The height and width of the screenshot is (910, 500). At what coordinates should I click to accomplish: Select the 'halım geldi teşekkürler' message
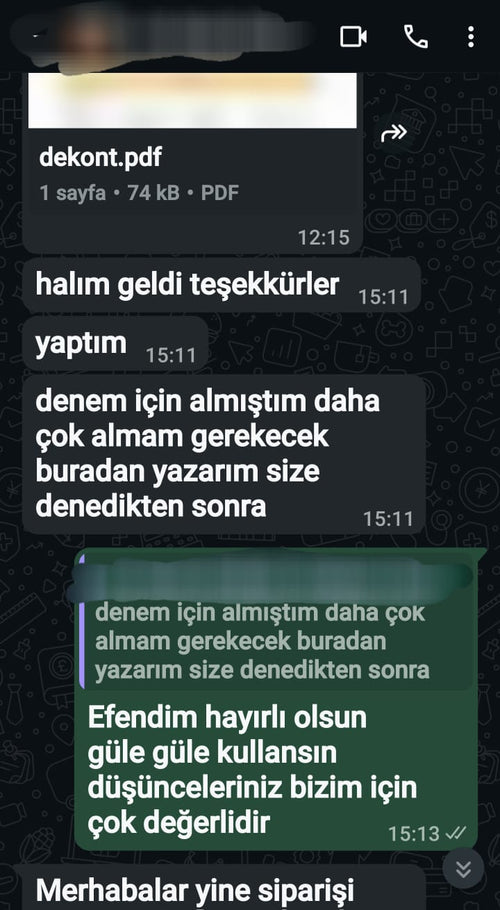pyautogui.click(x=221, y=286)
